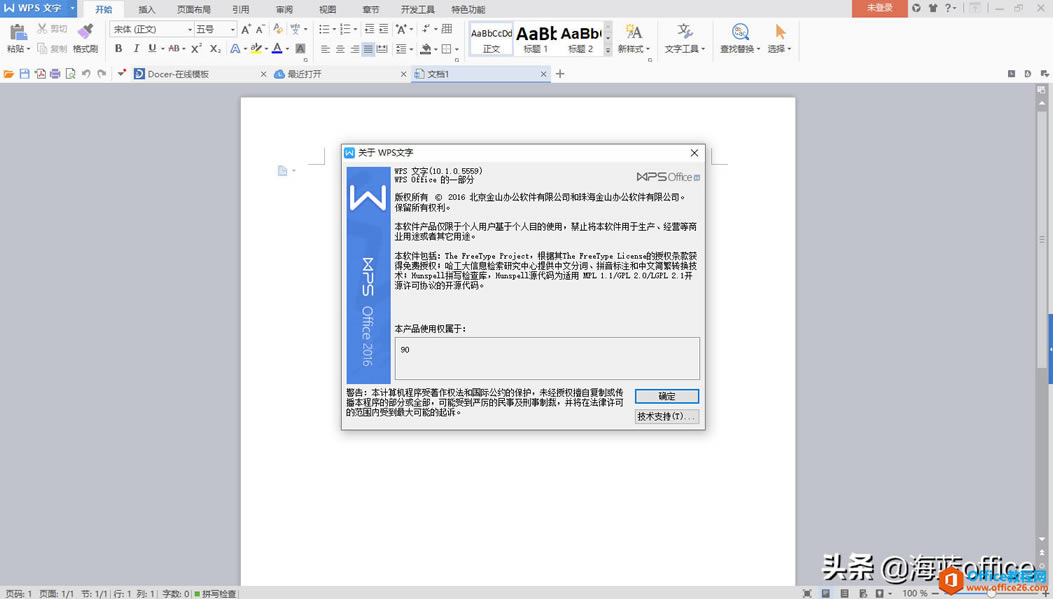1053x599 pixels.
Task: Apply bold with the B icon
Action: 119,48
